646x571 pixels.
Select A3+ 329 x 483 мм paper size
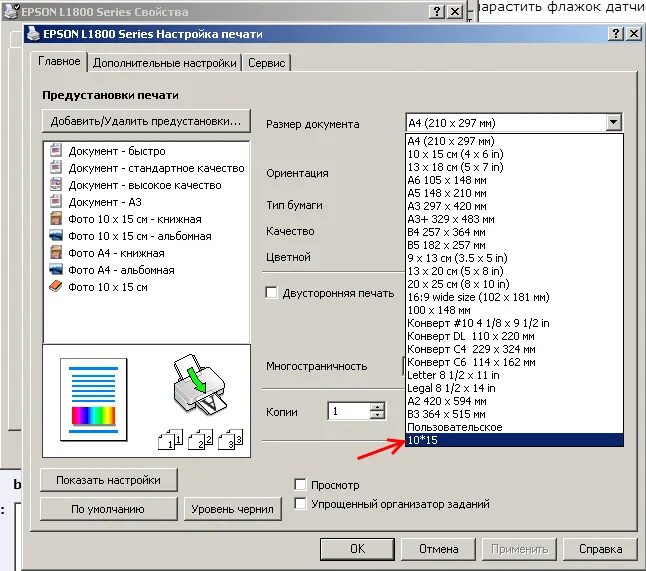[514, 219]
